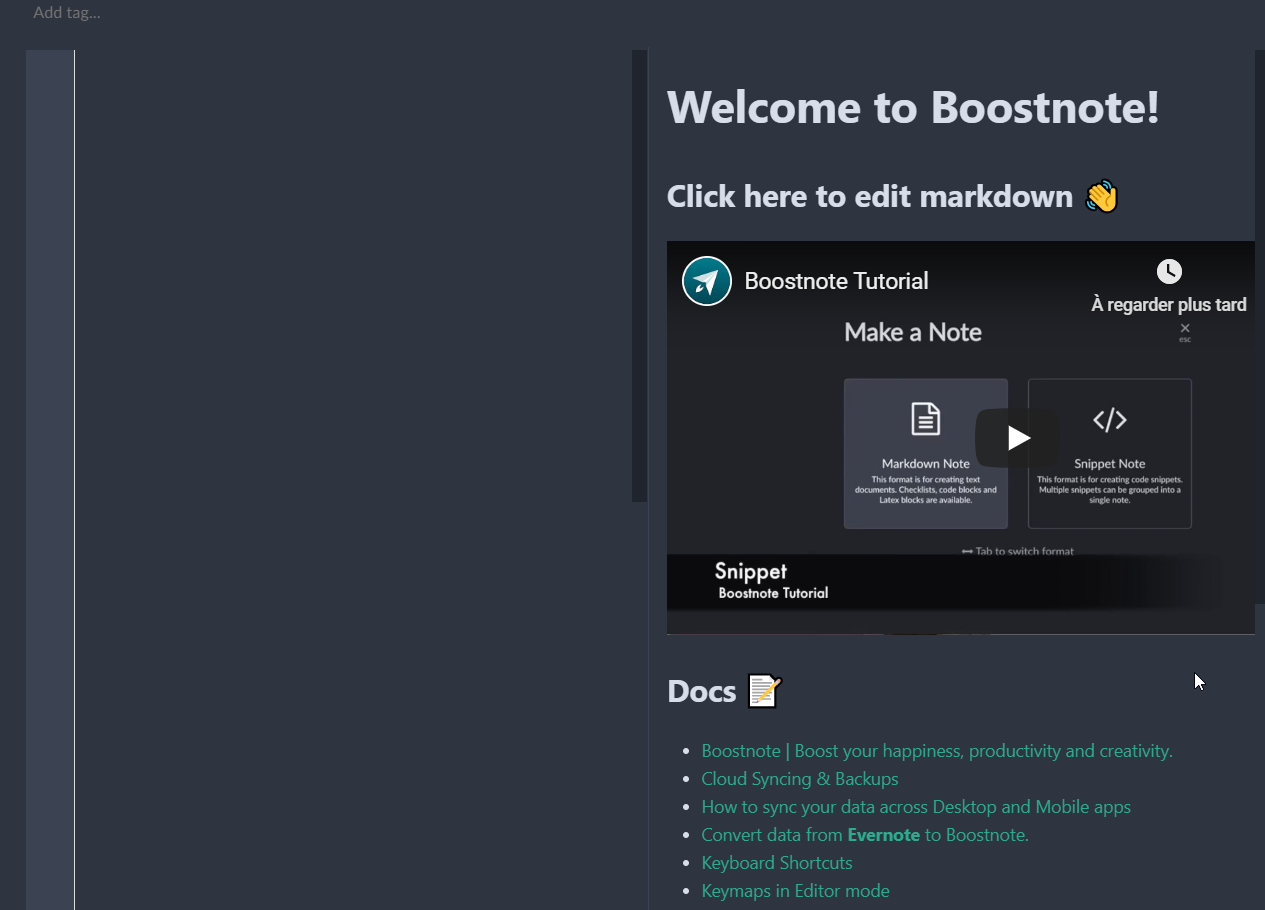The image size is (1265, 910).
Task: Click the close X esc icon in video
Action: coord(1185,331)
